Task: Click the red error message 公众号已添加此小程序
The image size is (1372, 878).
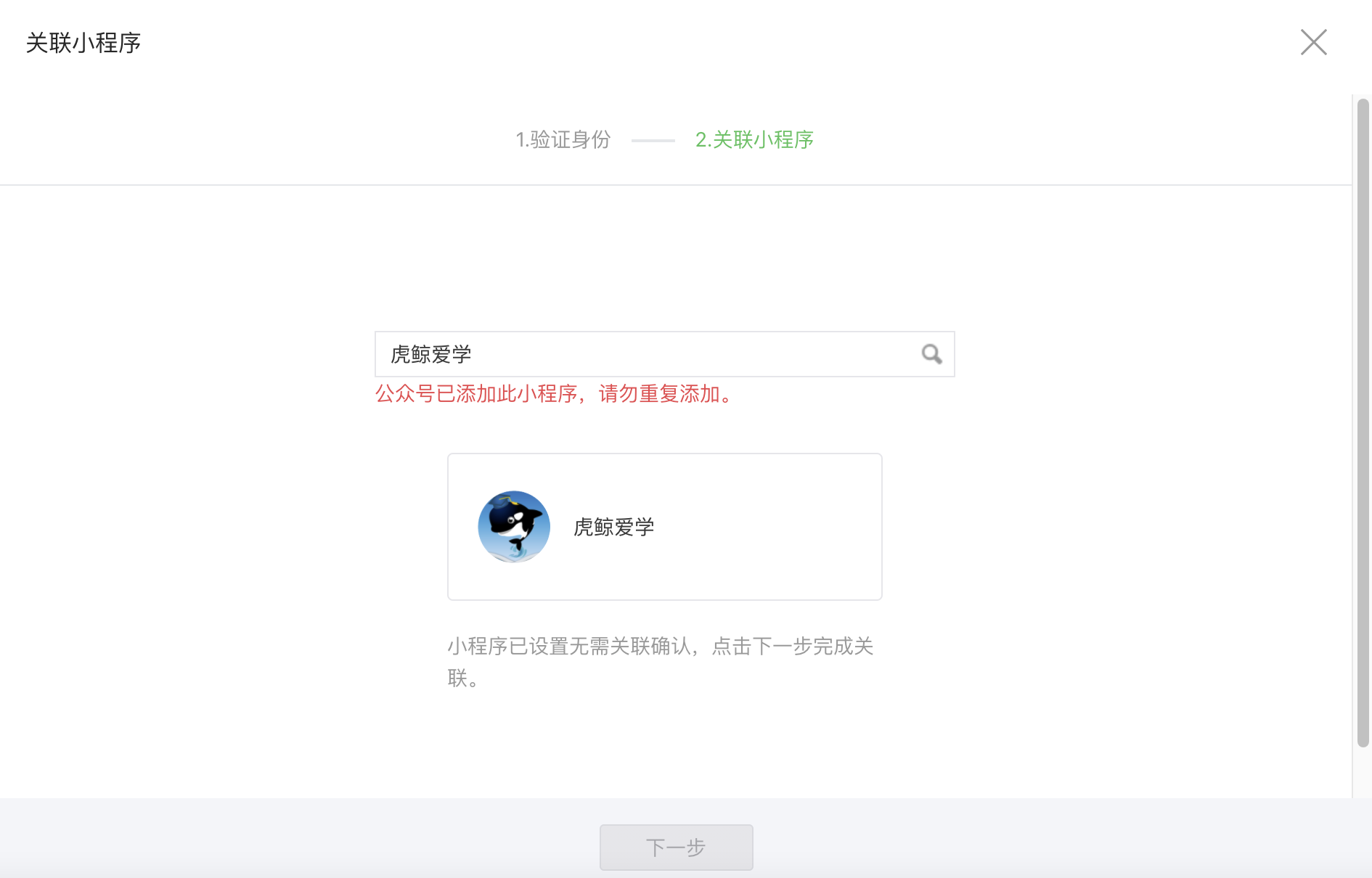Action: (x=556, y=394)
